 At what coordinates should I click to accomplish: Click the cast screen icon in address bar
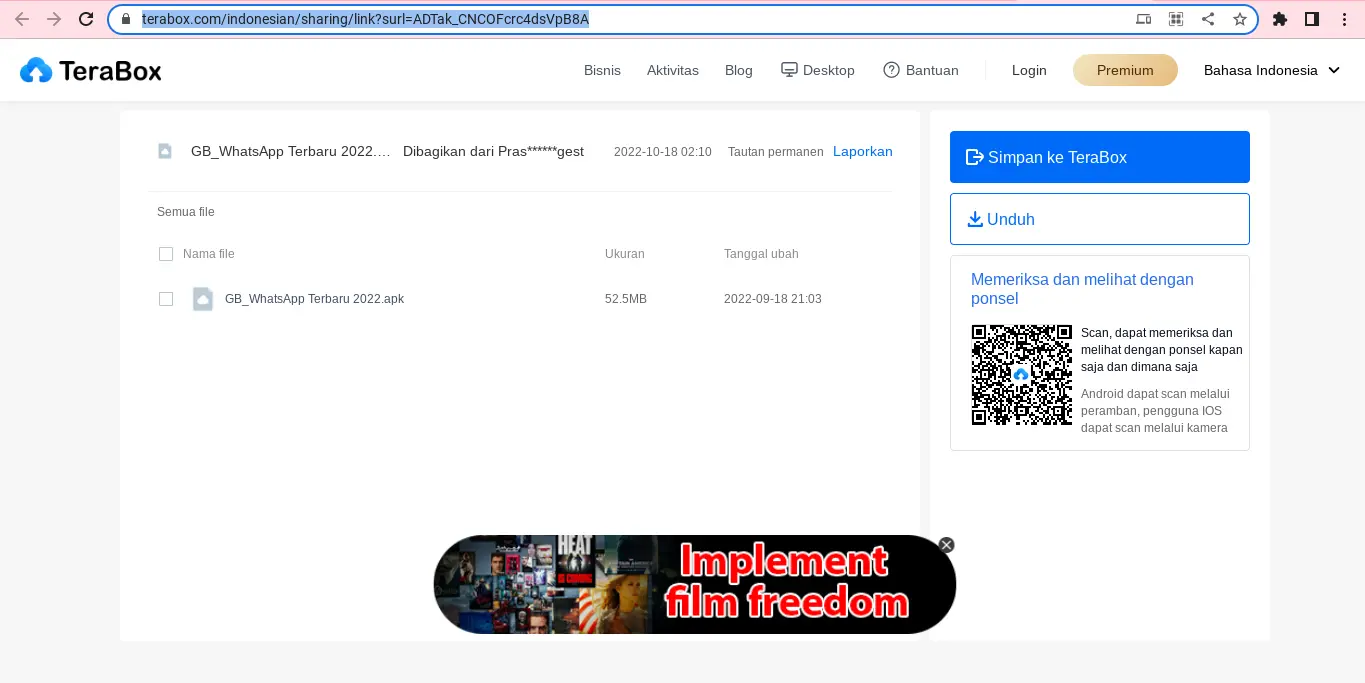pos(1144,19)
